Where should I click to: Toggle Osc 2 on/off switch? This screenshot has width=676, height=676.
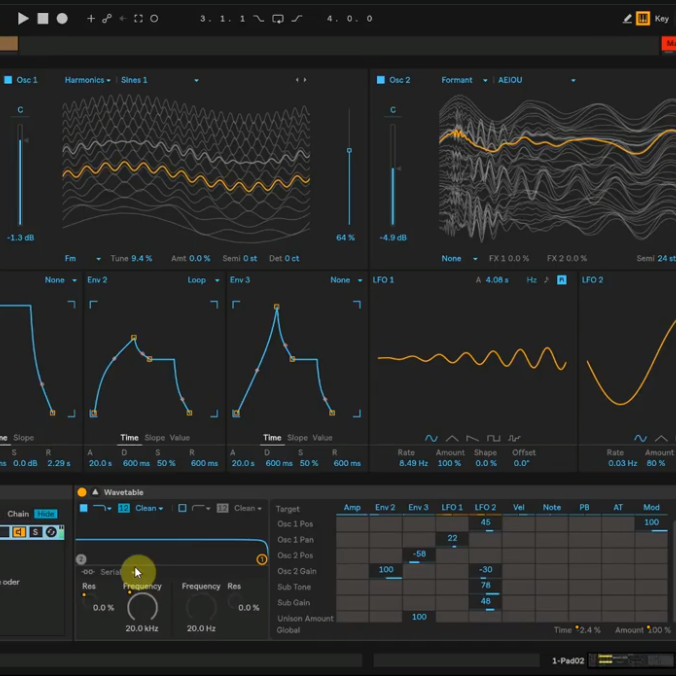click(x=380, y=80)
